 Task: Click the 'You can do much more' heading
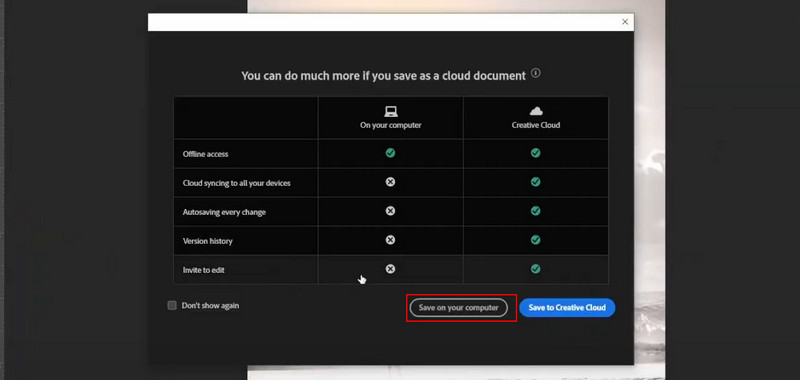383,76
